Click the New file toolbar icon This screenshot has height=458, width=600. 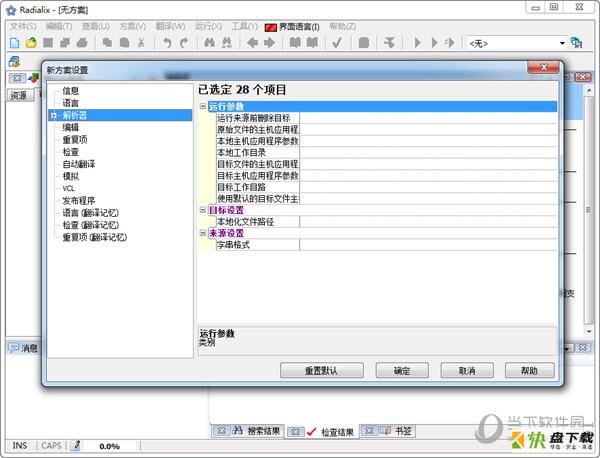tap(15, 42)
